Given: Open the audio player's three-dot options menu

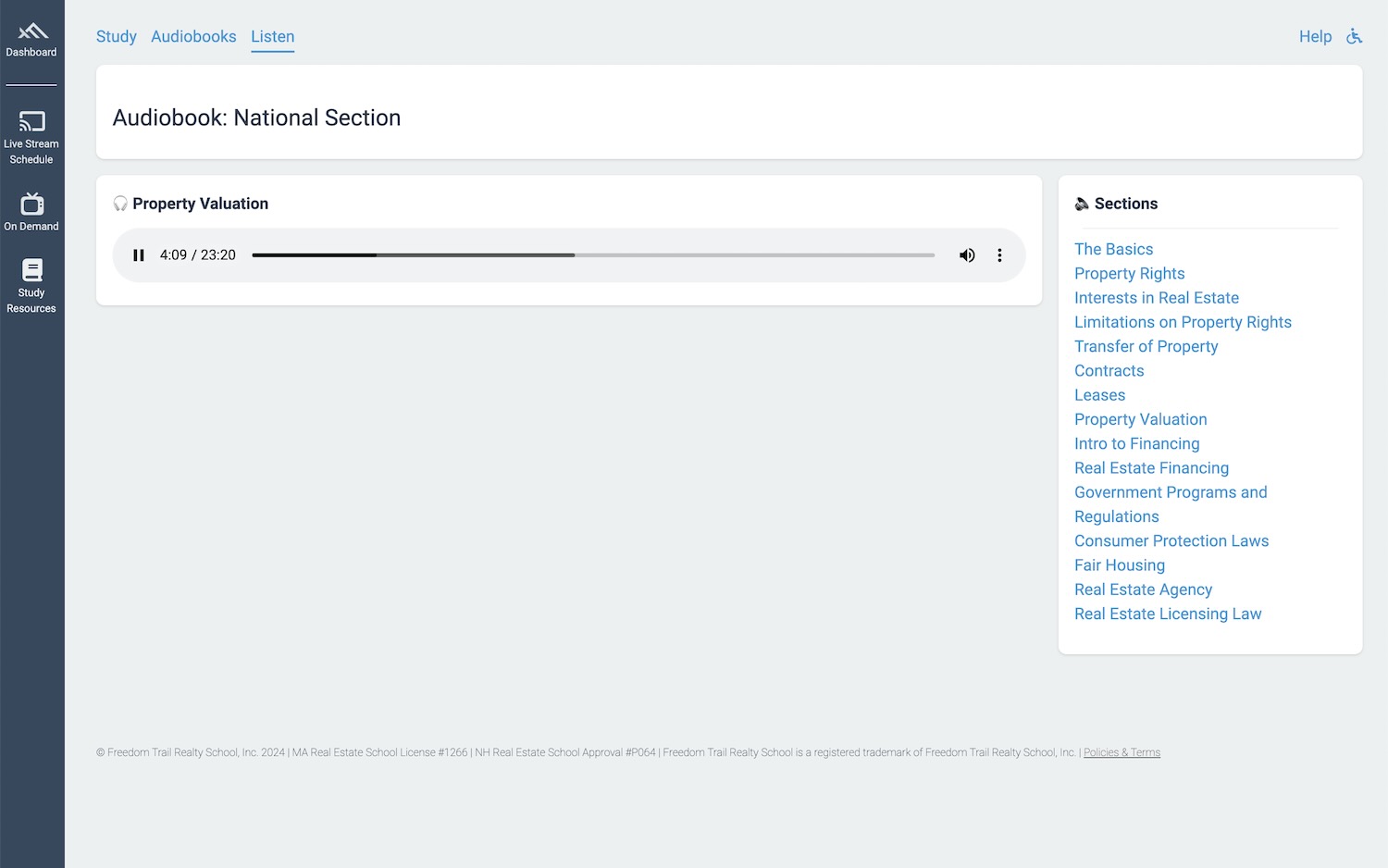Looking at the screenshot, I should click(x=999, y=255).
